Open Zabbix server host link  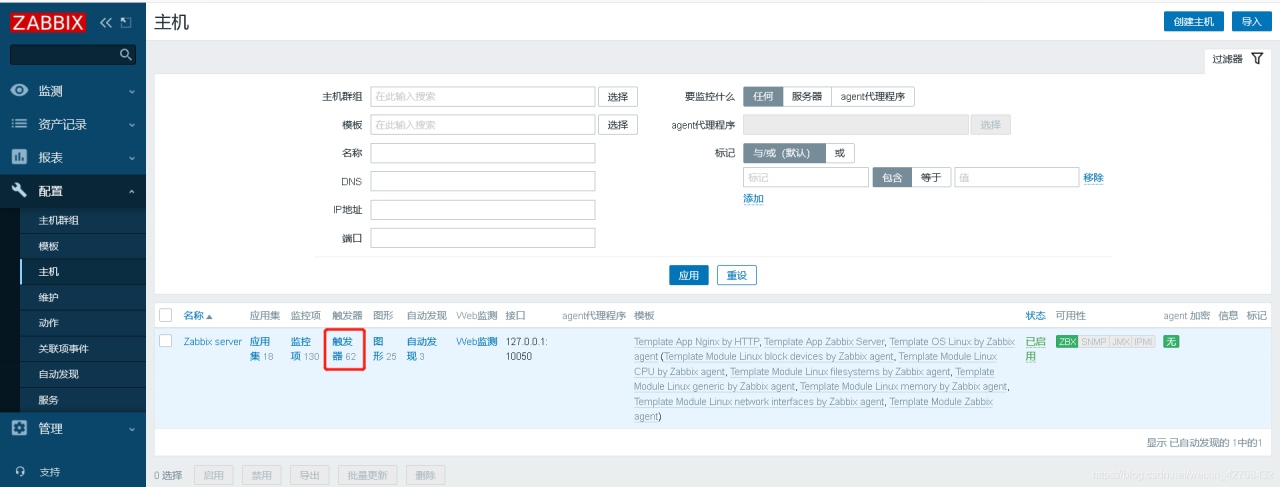pos(213,341)
